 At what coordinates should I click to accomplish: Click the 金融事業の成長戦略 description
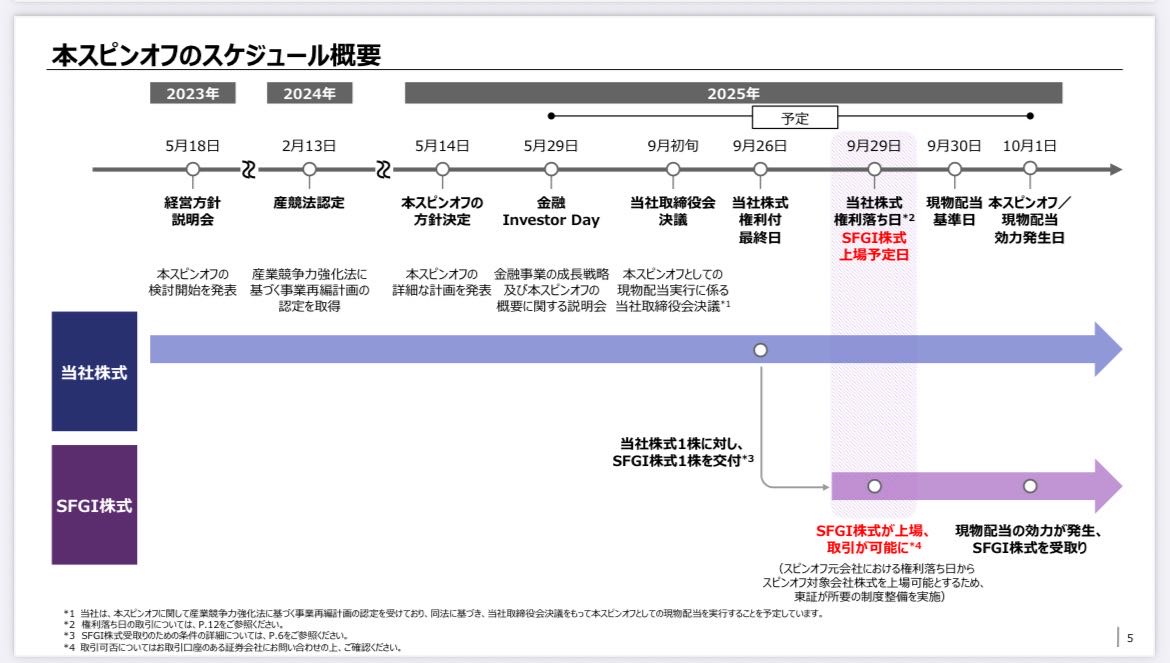551,290
